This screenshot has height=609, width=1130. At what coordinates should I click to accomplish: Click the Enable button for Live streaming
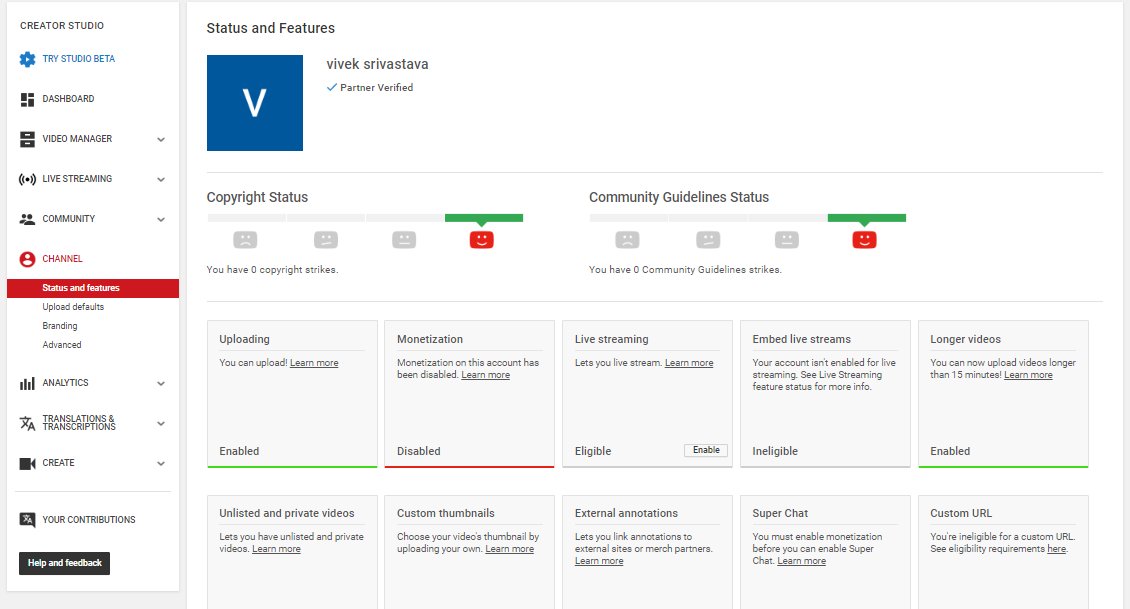click(706, 450)
